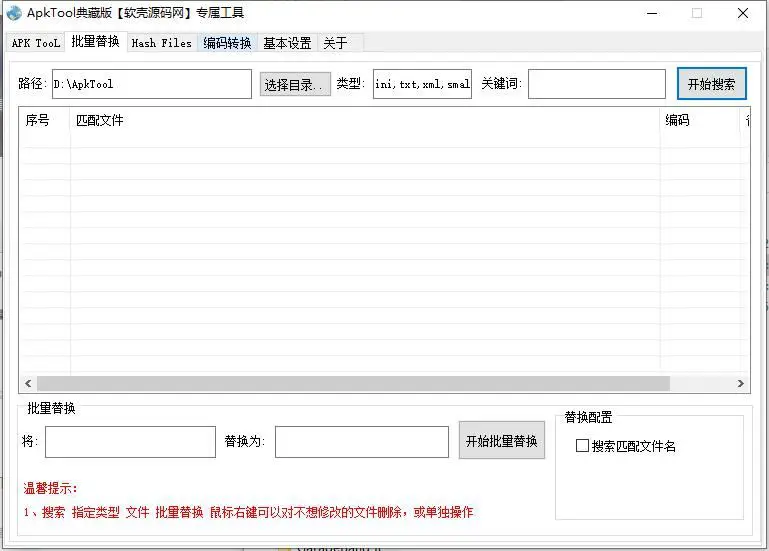769x551 pixels.
Task: Focus the 路径 path input field
Action: [152, 84]
